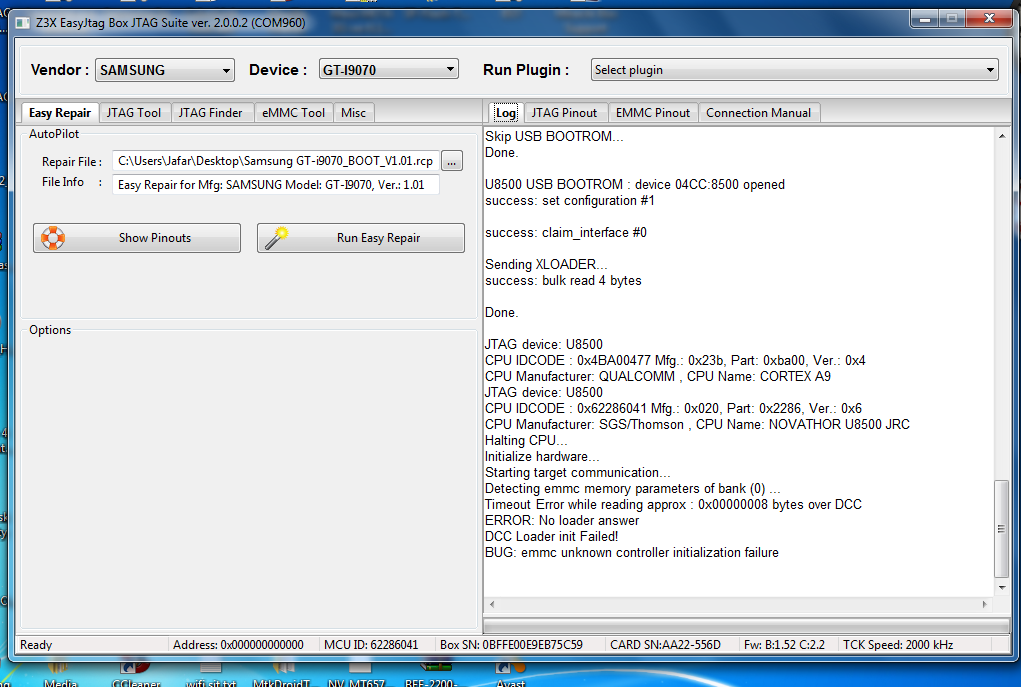Select the Log tab
Viewport: 1021px width, 687px height.
pyautogui.click(x=505, y=113)
